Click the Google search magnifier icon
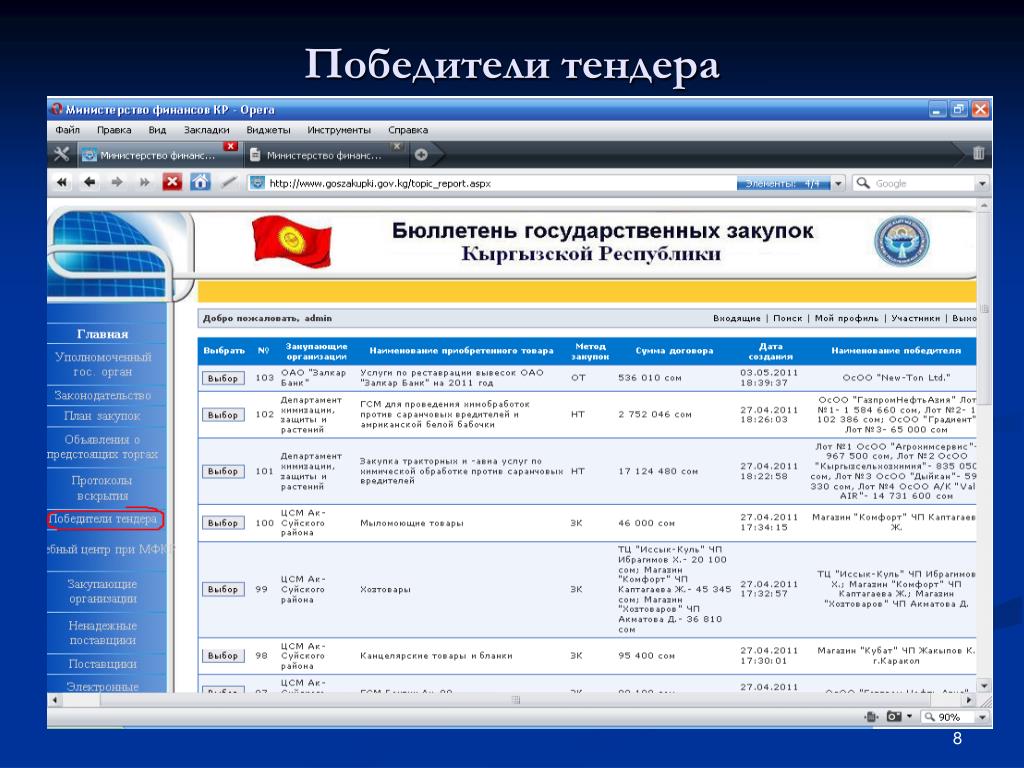1024x768 pixels. coord(863,184)
